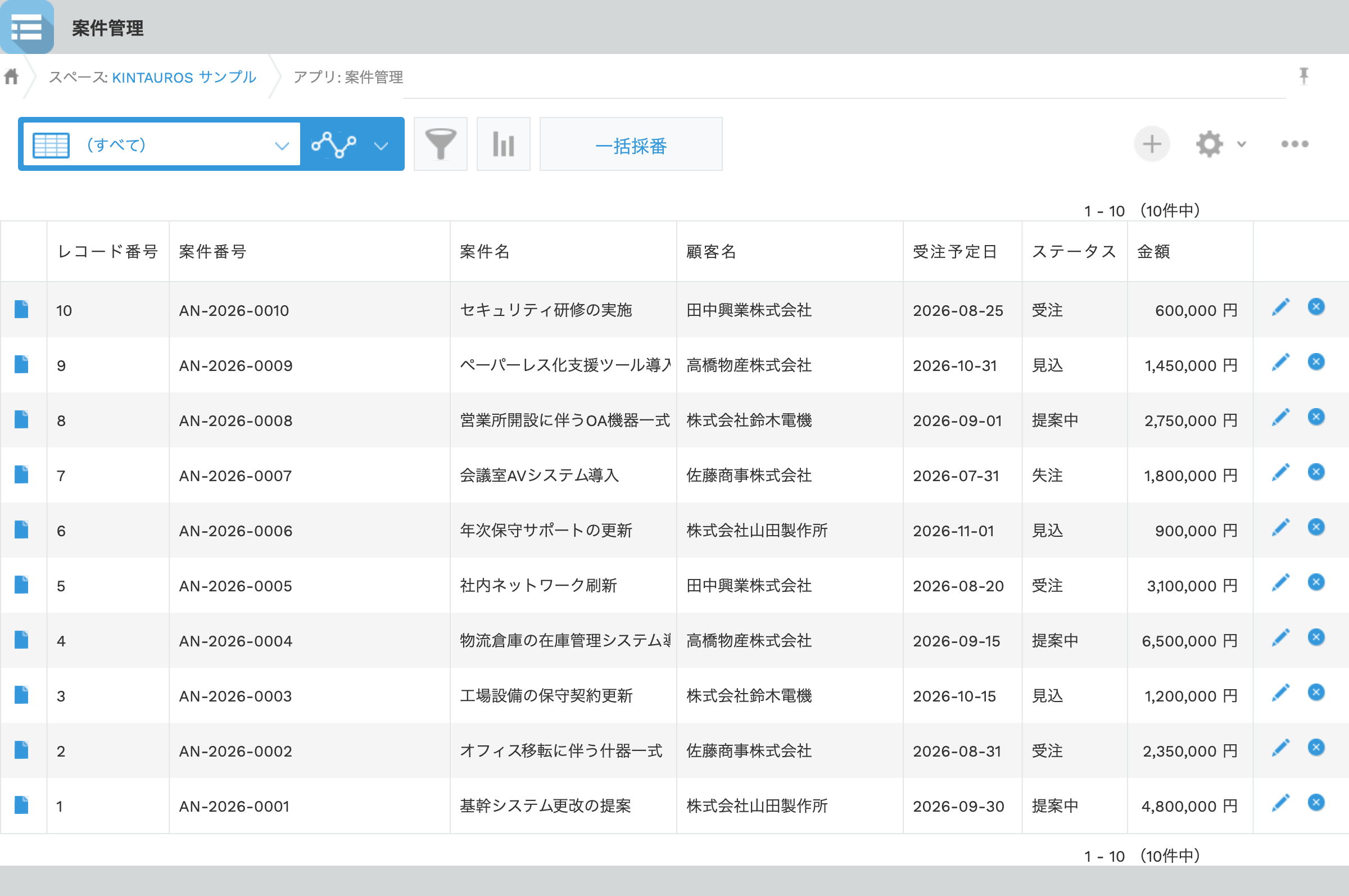
Task: Edit the 社内ネットワーク刷新 row with pencil
Action: [x=1280, y=583]
